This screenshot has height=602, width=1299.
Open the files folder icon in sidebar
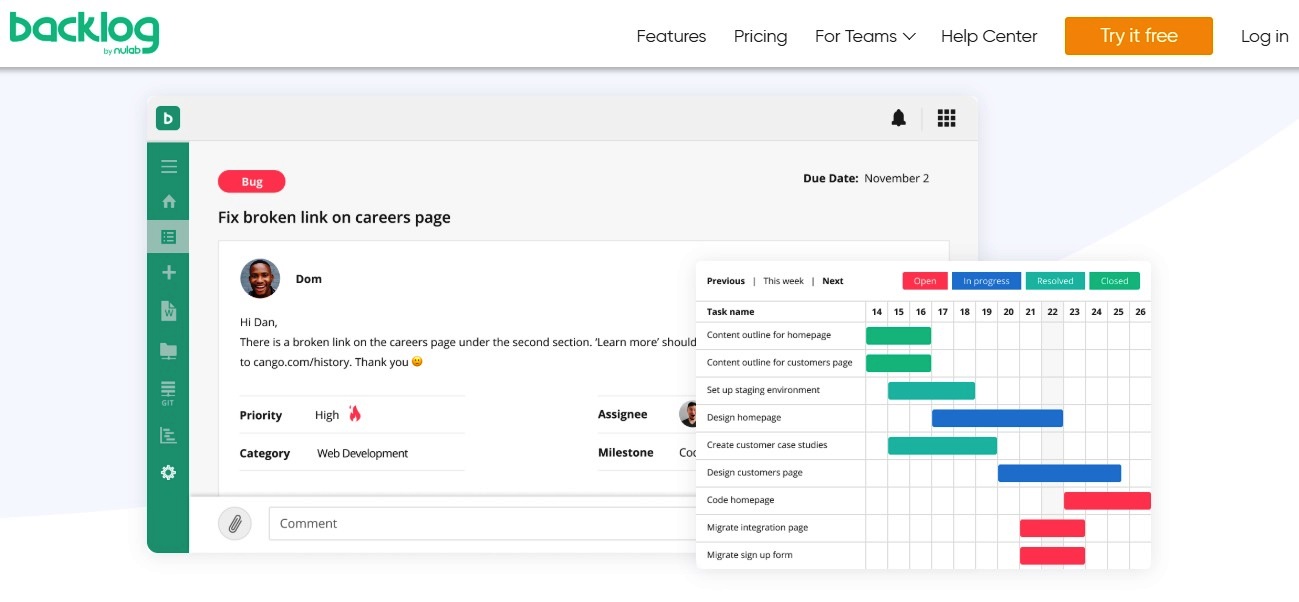point(168,350)
